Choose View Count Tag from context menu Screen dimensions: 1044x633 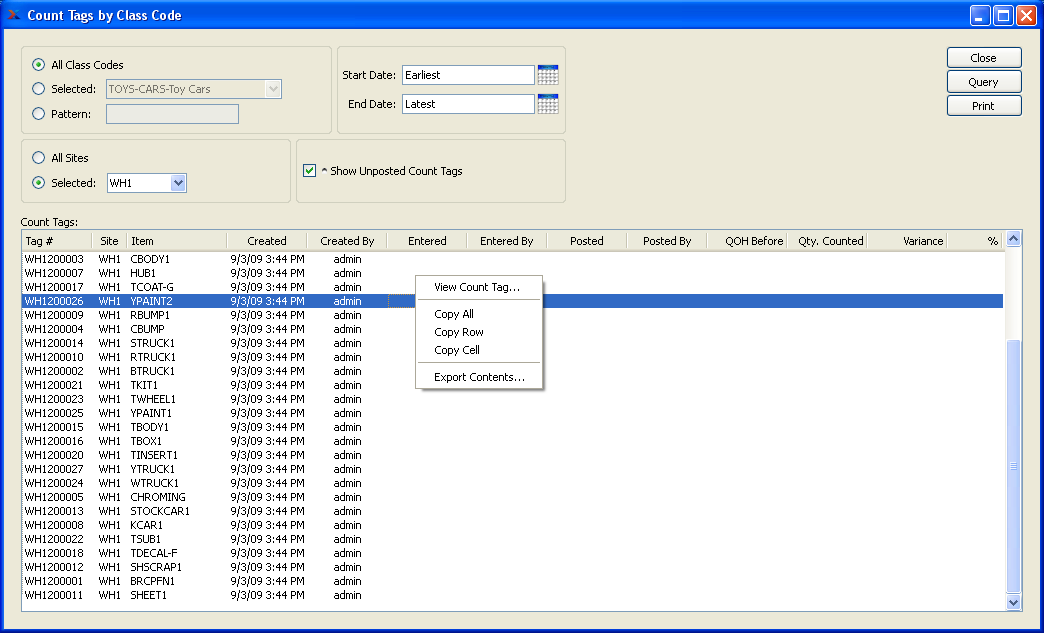pos(477,287)
